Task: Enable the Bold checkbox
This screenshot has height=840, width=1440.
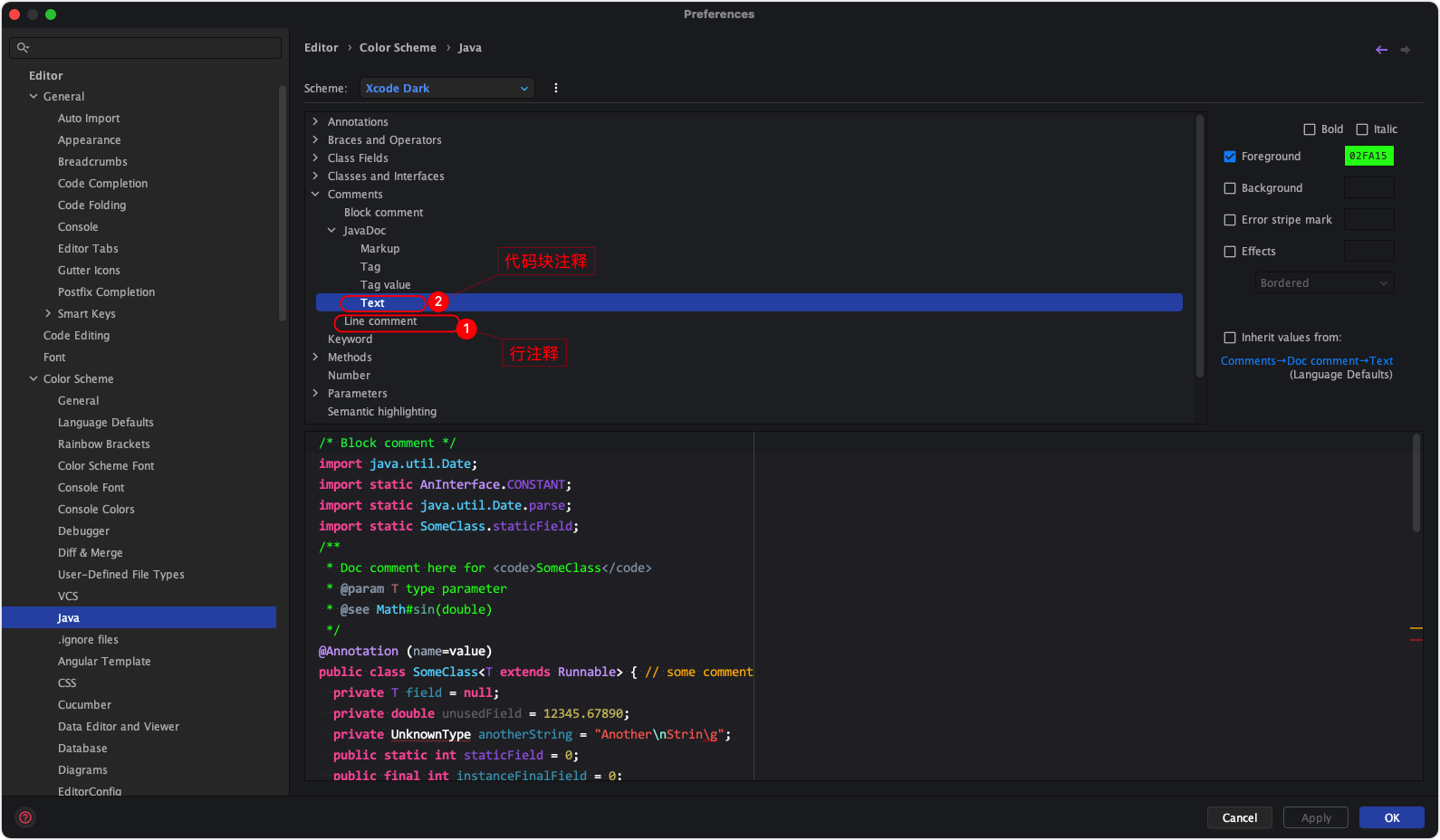Action: point(1310,129)
